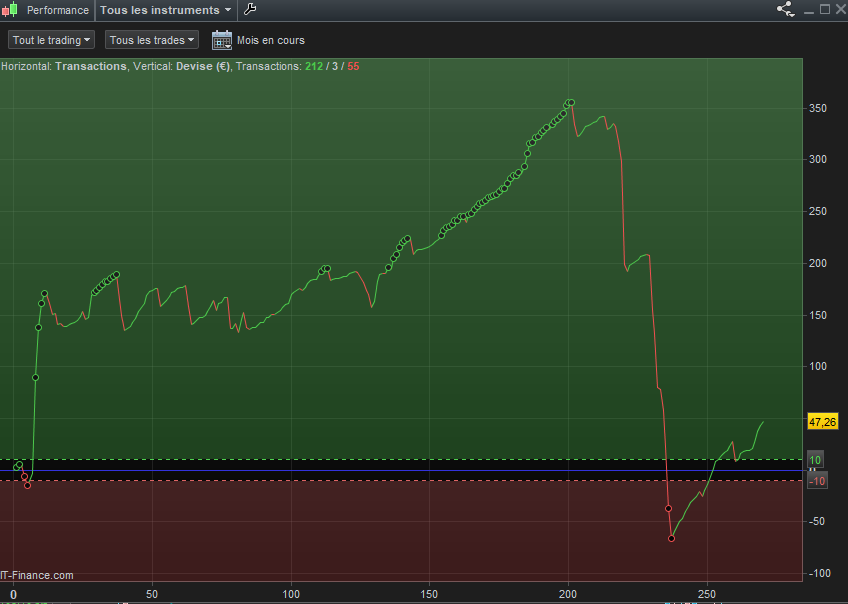Image resolution: width=848 pixels, height=604 pixels.
Task: Click the IT-Finance.com link
Action: (37, 575)
